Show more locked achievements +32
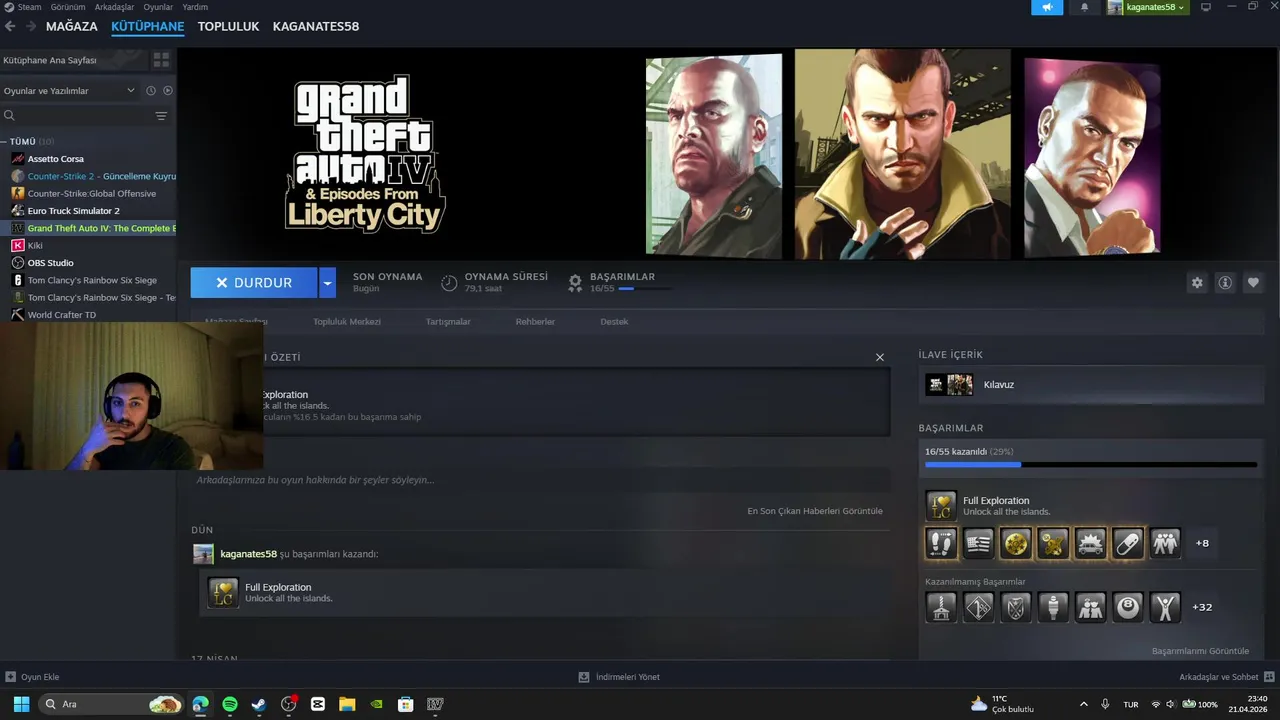Screen dimensions: 1280x720 tap(1202, 607)
